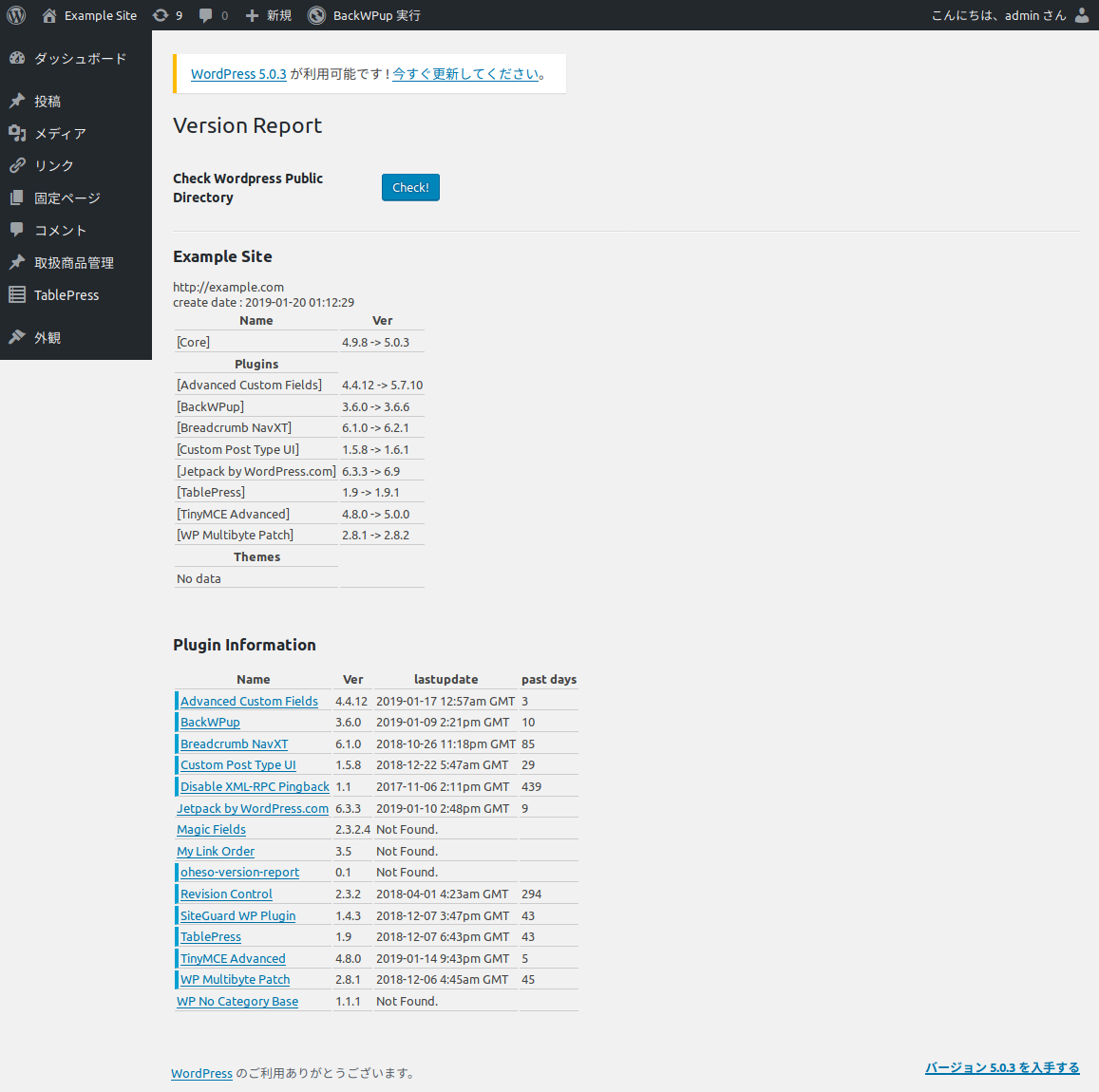Click 新規 label in the admin bar

(x=279, y=15)
